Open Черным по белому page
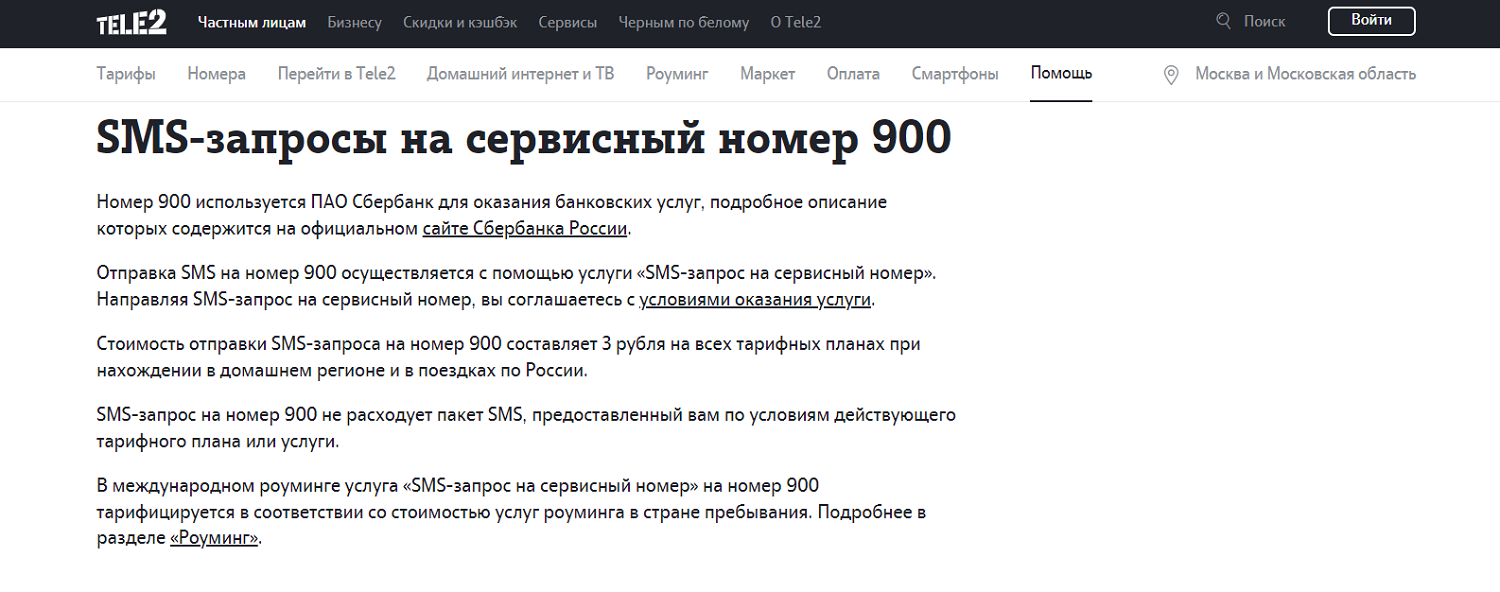 (683, 22)
